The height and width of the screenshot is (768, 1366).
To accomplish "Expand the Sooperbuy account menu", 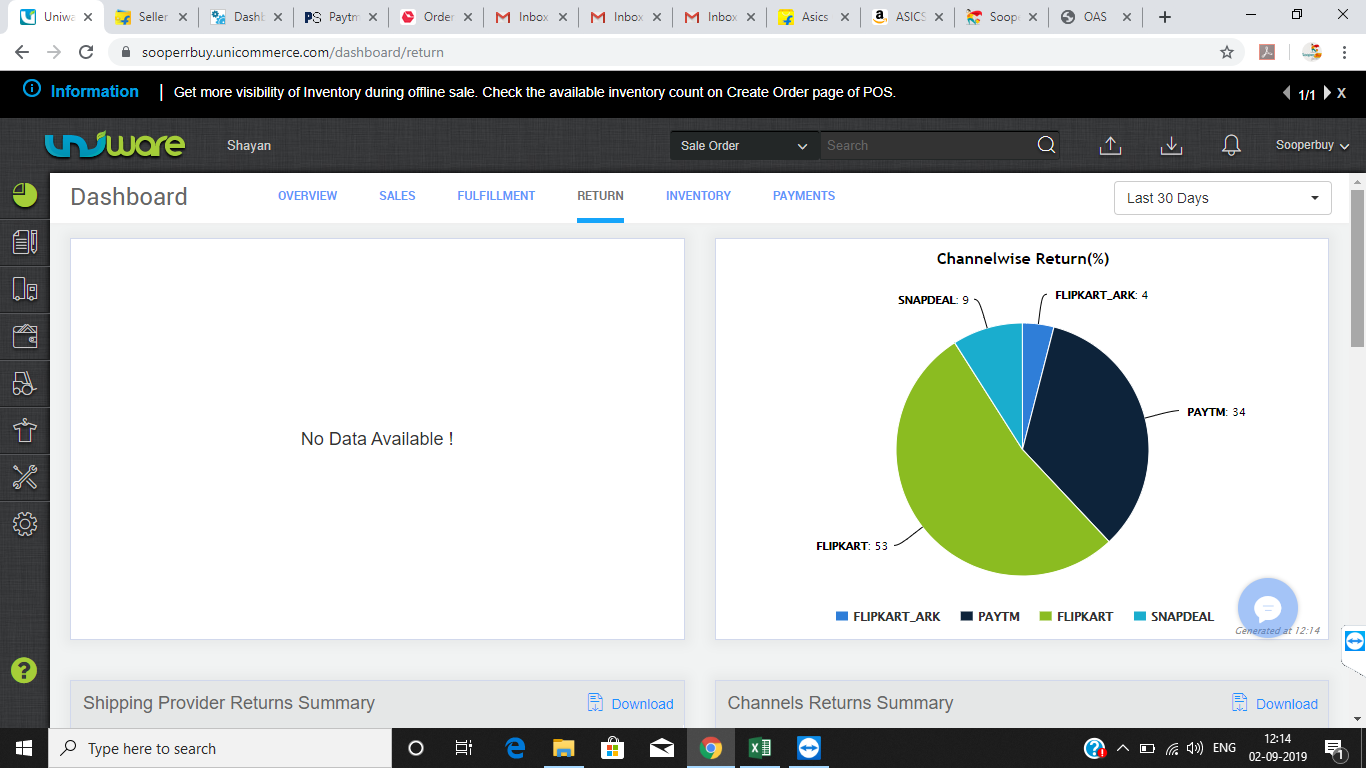I will tap(1312, 146).
